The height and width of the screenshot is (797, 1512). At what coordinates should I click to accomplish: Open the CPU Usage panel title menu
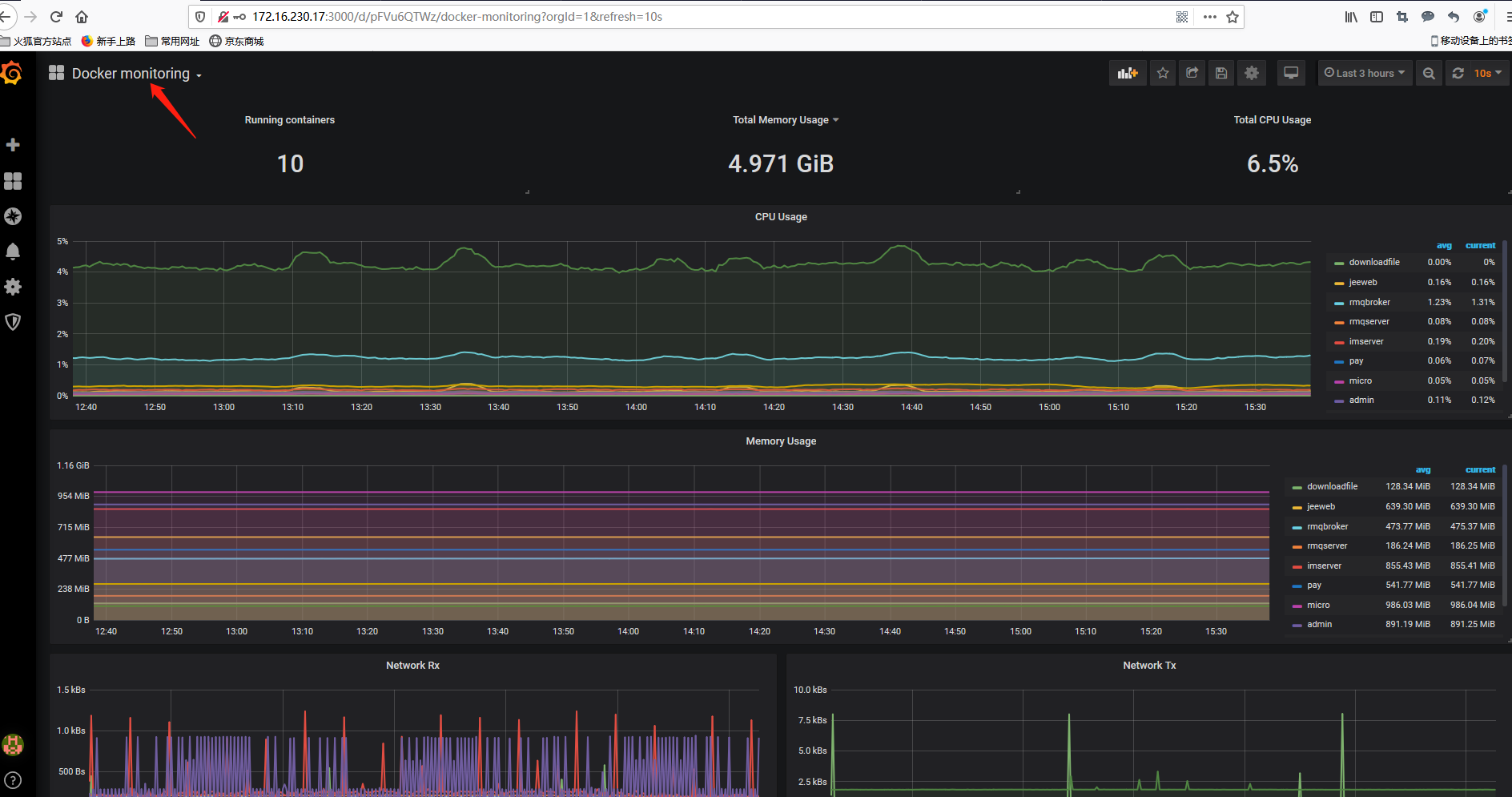pos(781,216)
